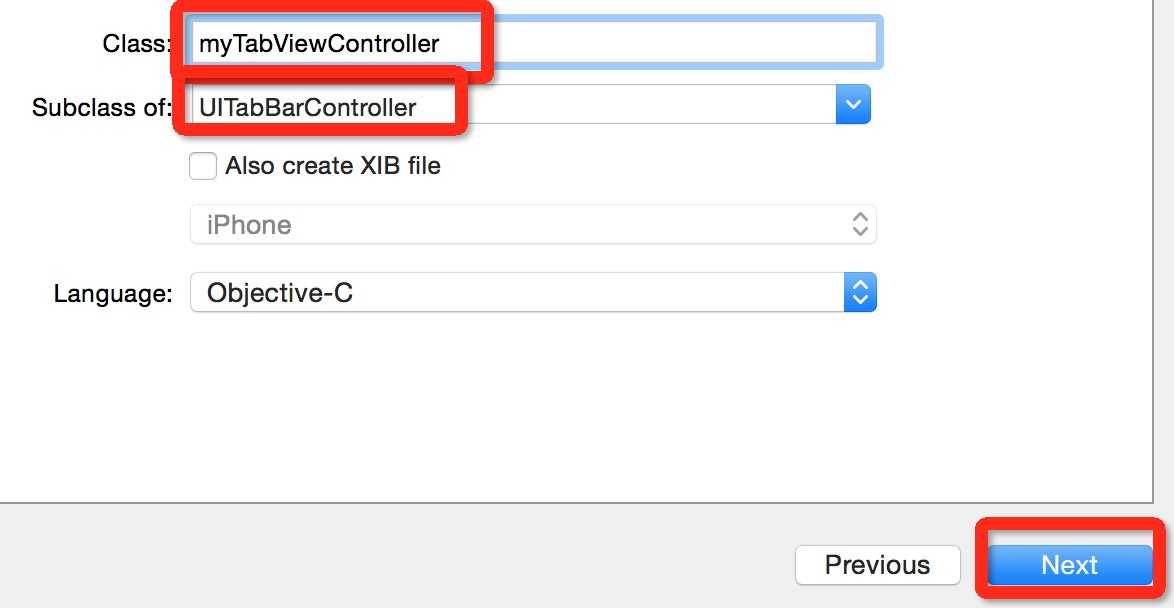Click the "Also create XIB file" label

click(x=333, y=166)
